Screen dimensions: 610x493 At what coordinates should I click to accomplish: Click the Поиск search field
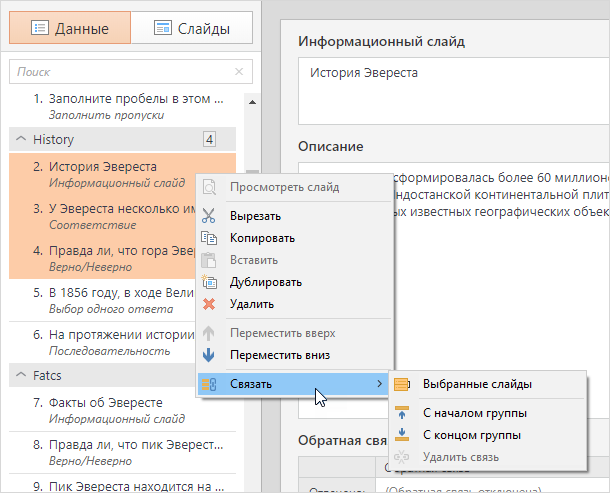pos(131,72)
